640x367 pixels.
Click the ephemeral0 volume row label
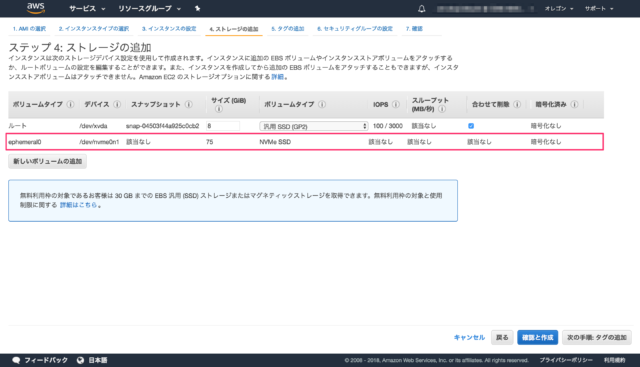pos(24,142)
